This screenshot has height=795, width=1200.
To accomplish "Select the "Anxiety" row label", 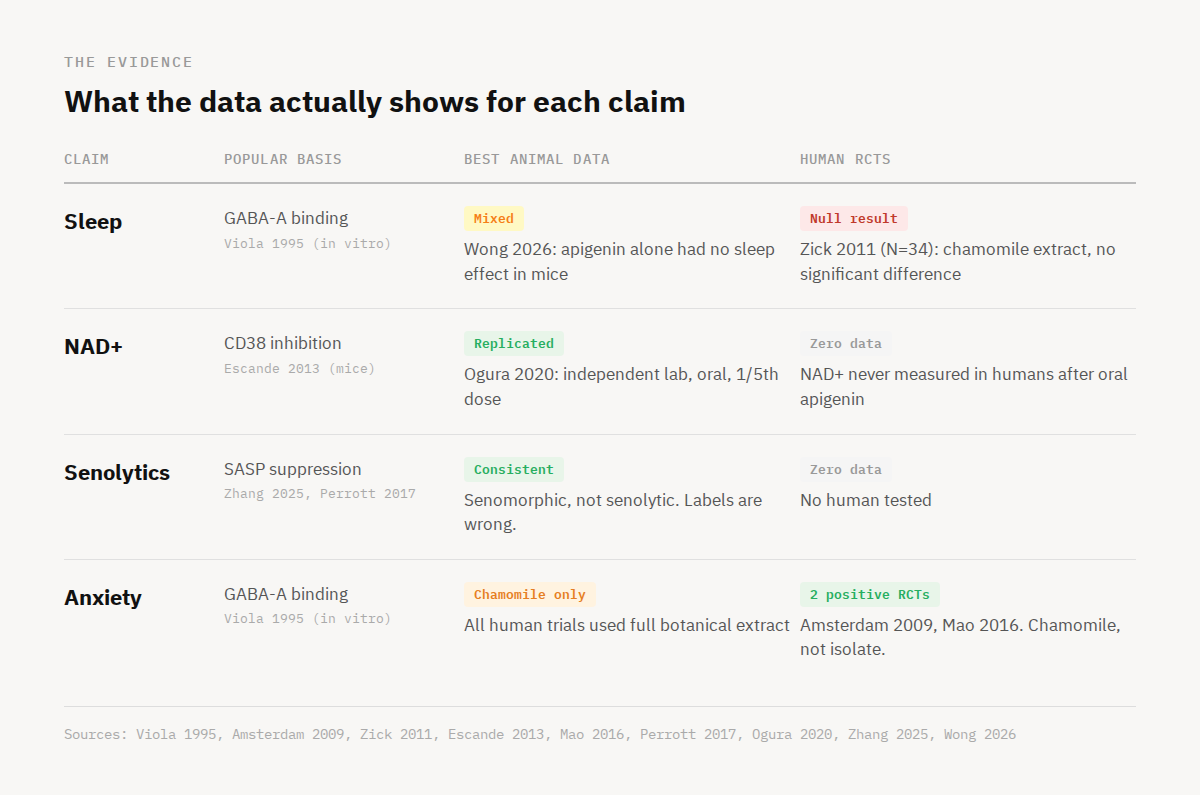I will pos(103,598).
